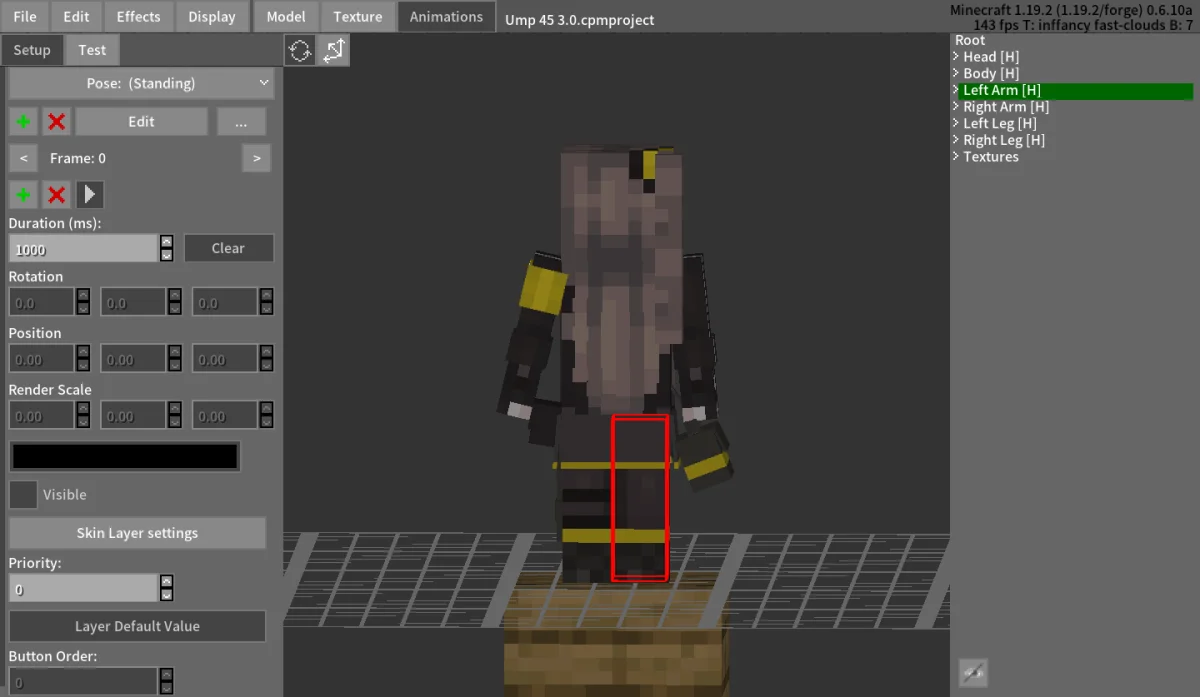Expand the Left Arm [H] node
Screen dimensions: 1200x697
coord(957,90)
